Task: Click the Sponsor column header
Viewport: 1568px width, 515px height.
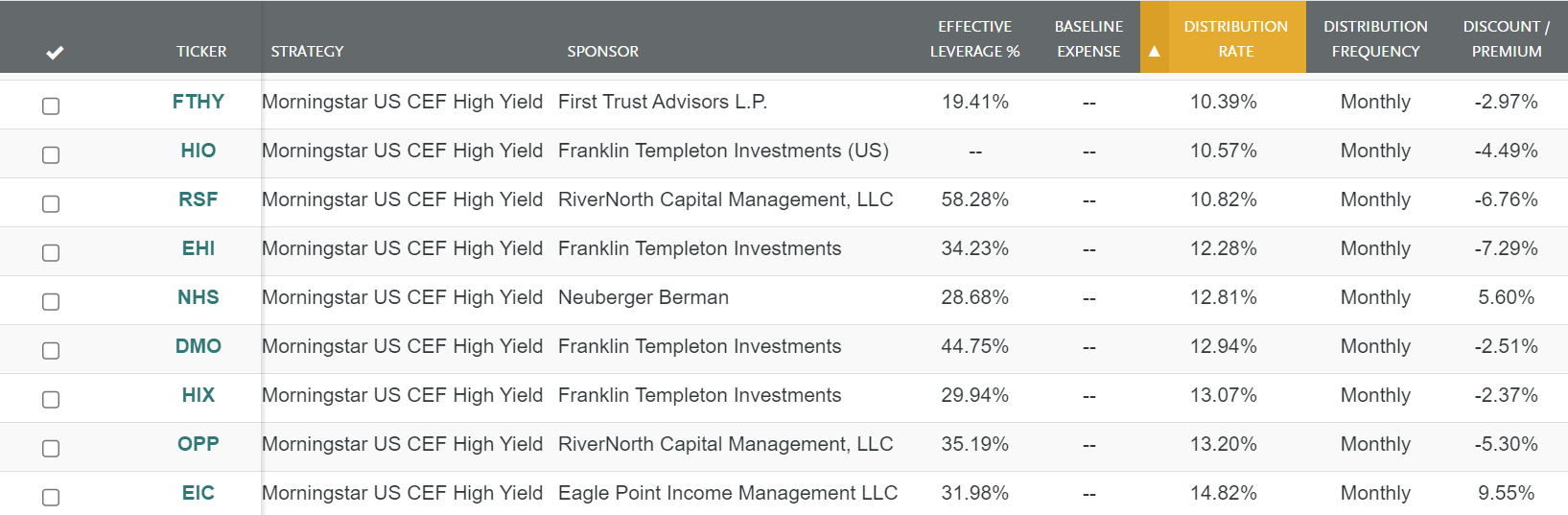Action: point(602,52)
